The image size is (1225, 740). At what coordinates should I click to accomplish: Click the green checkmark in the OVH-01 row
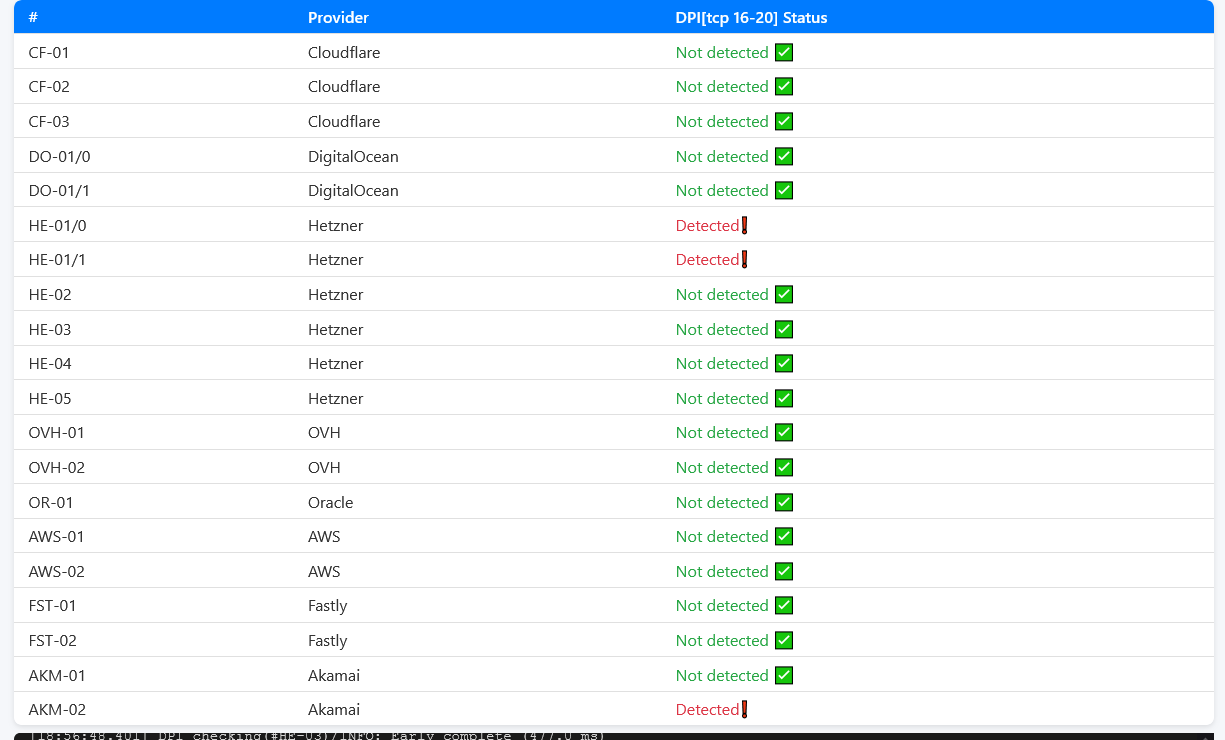(784, 433)
